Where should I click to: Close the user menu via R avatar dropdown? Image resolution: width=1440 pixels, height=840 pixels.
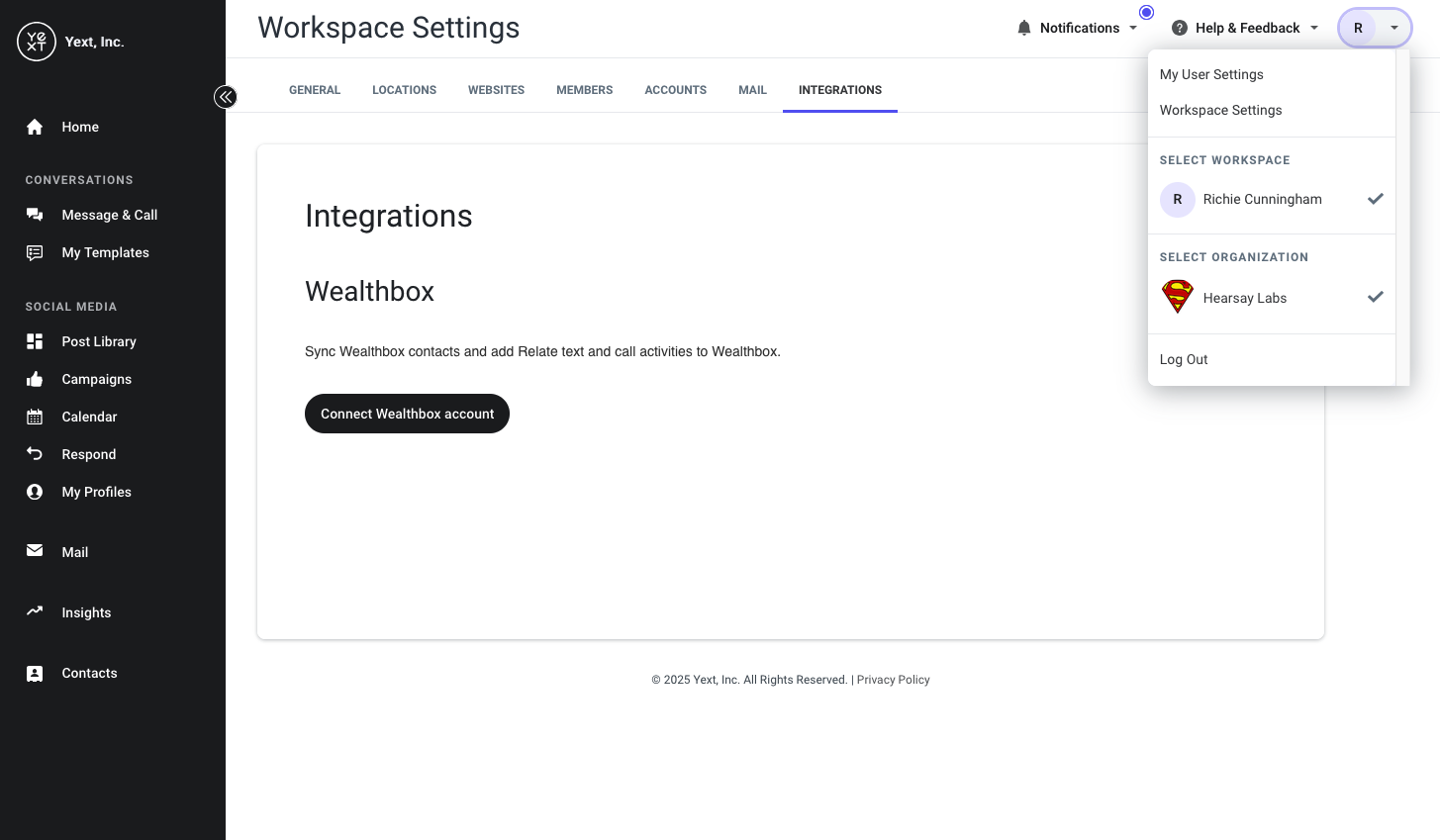(x=1375, y=28)
